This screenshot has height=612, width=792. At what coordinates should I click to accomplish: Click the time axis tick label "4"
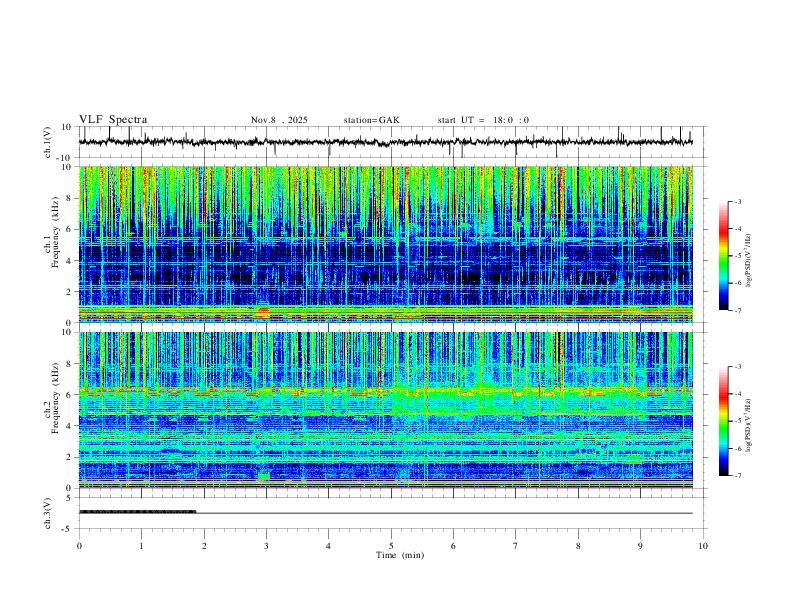pyautogui.click(x=329, y=546)
